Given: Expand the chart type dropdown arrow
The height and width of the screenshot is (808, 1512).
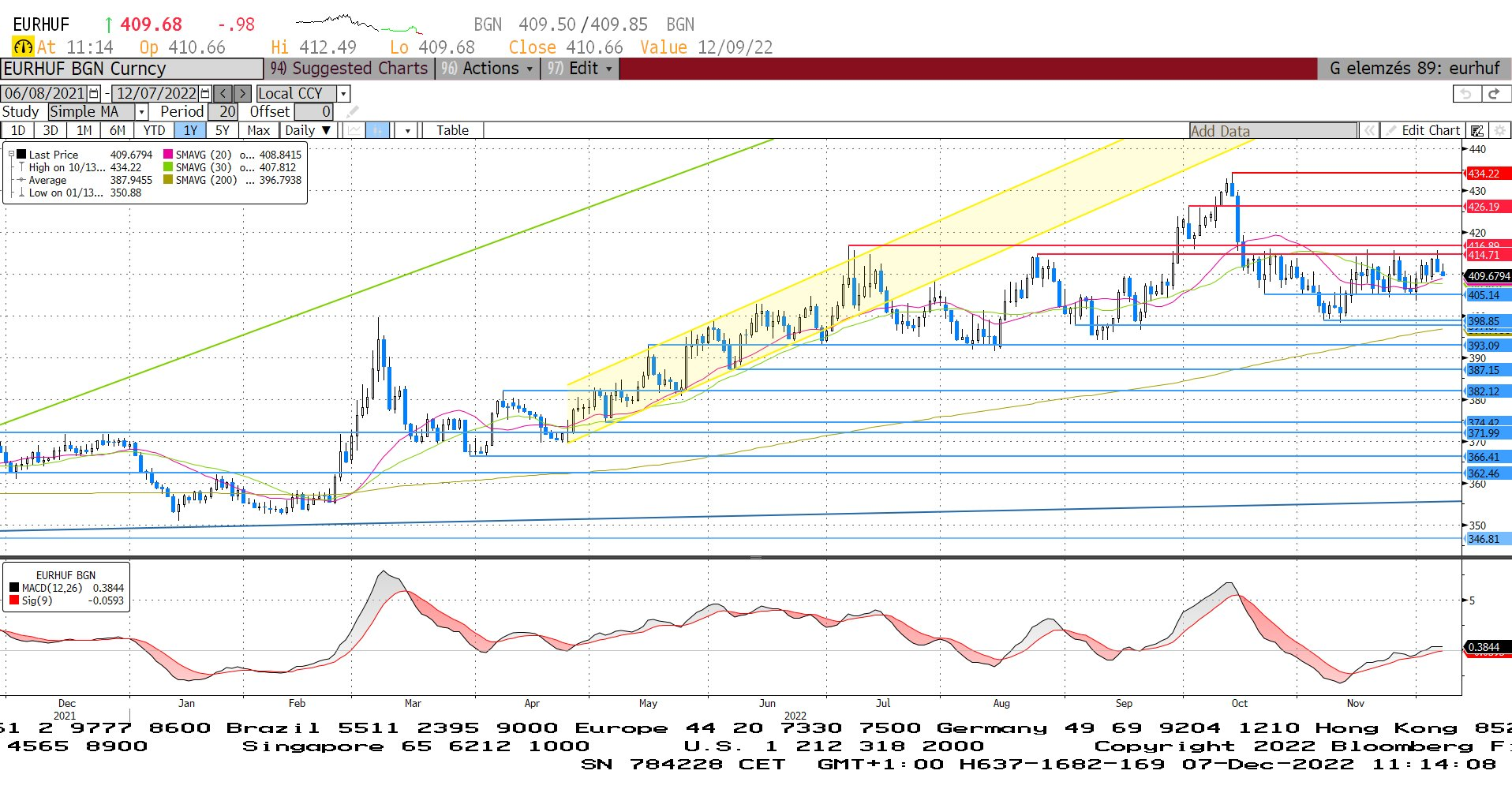Looking at the screenshot, I should pyautogui.click(x=407, y=130).
